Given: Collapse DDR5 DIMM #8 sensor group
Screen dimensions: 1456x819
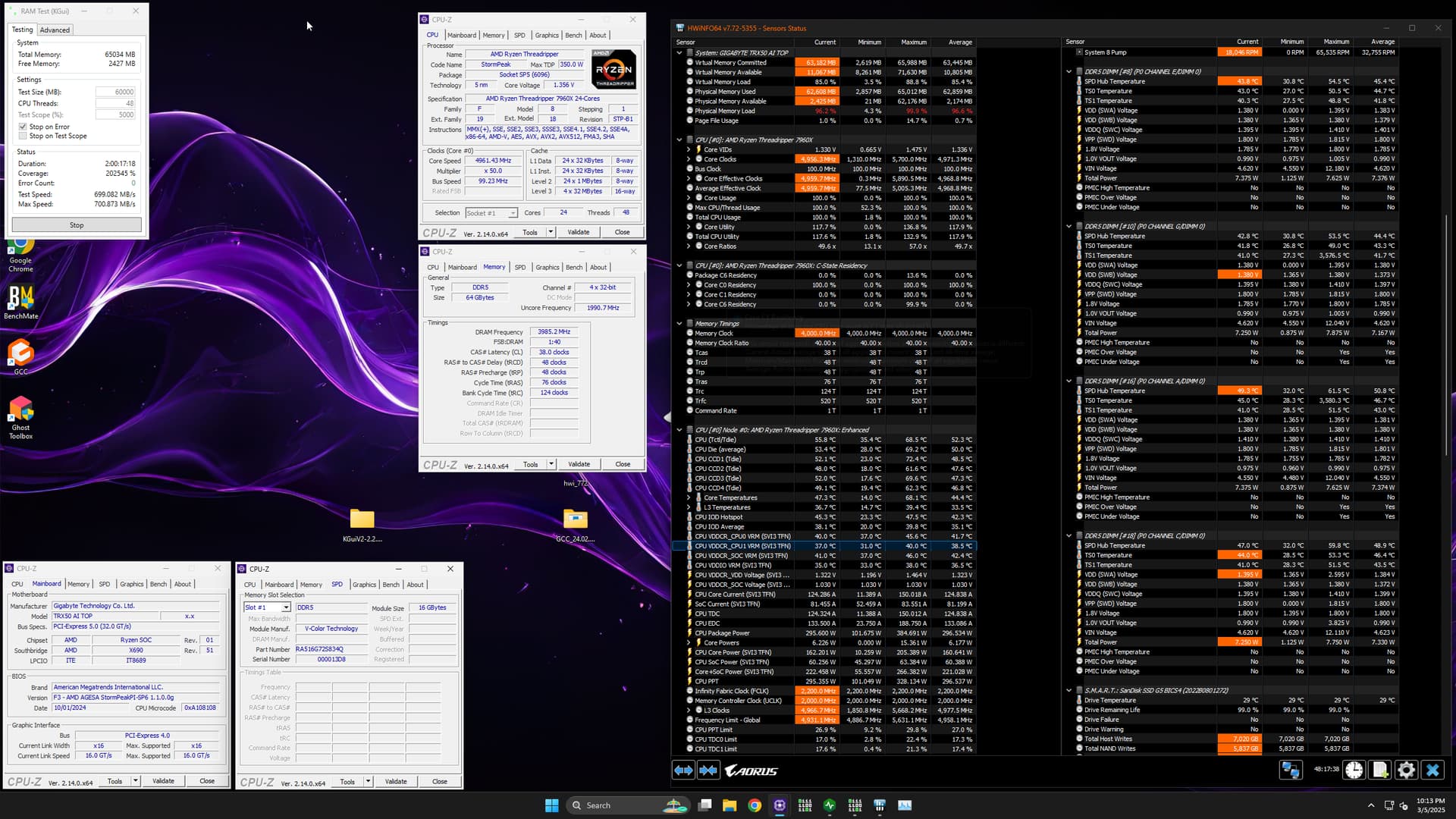Looking at the screenshot, I should click(1068, 72).
